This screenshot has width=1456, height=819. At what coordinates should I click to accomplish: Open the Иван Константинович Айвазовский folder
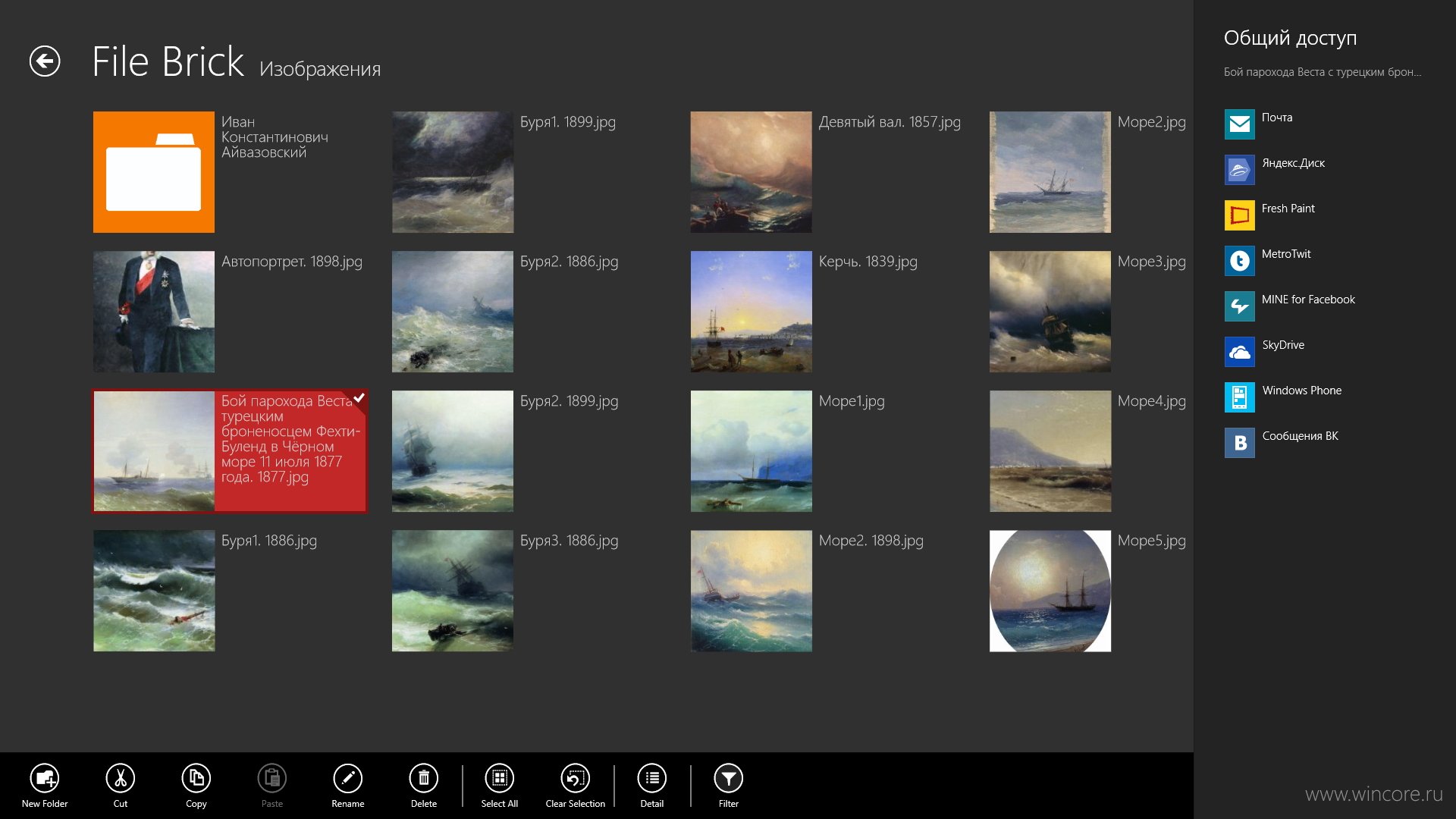154,172
